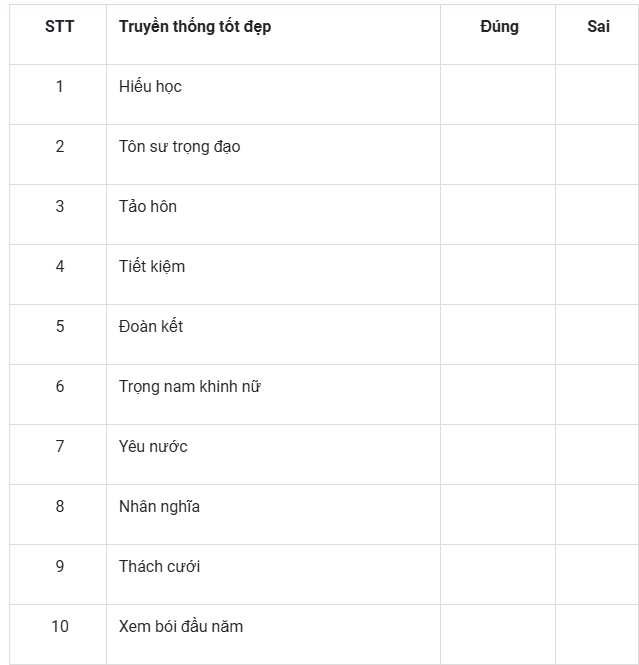Viewport: 639px width, 665px height.
Task: Click the Sai cell for Trọng nam khinh nữ
Action: (x=597, y=394)
